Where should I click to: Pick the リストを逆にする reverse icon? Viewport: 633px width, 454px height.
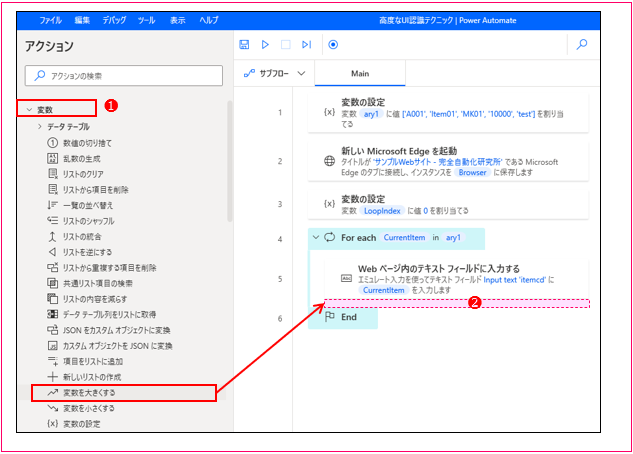tap(52, 252)
